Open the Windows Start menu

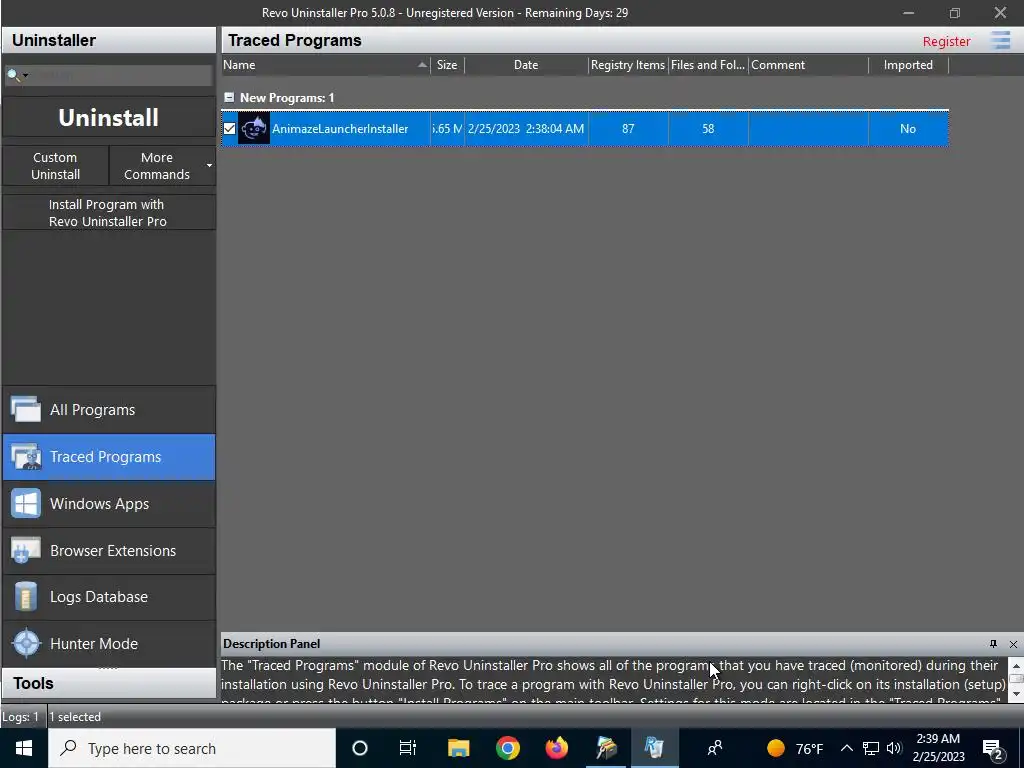coord(24,748)
